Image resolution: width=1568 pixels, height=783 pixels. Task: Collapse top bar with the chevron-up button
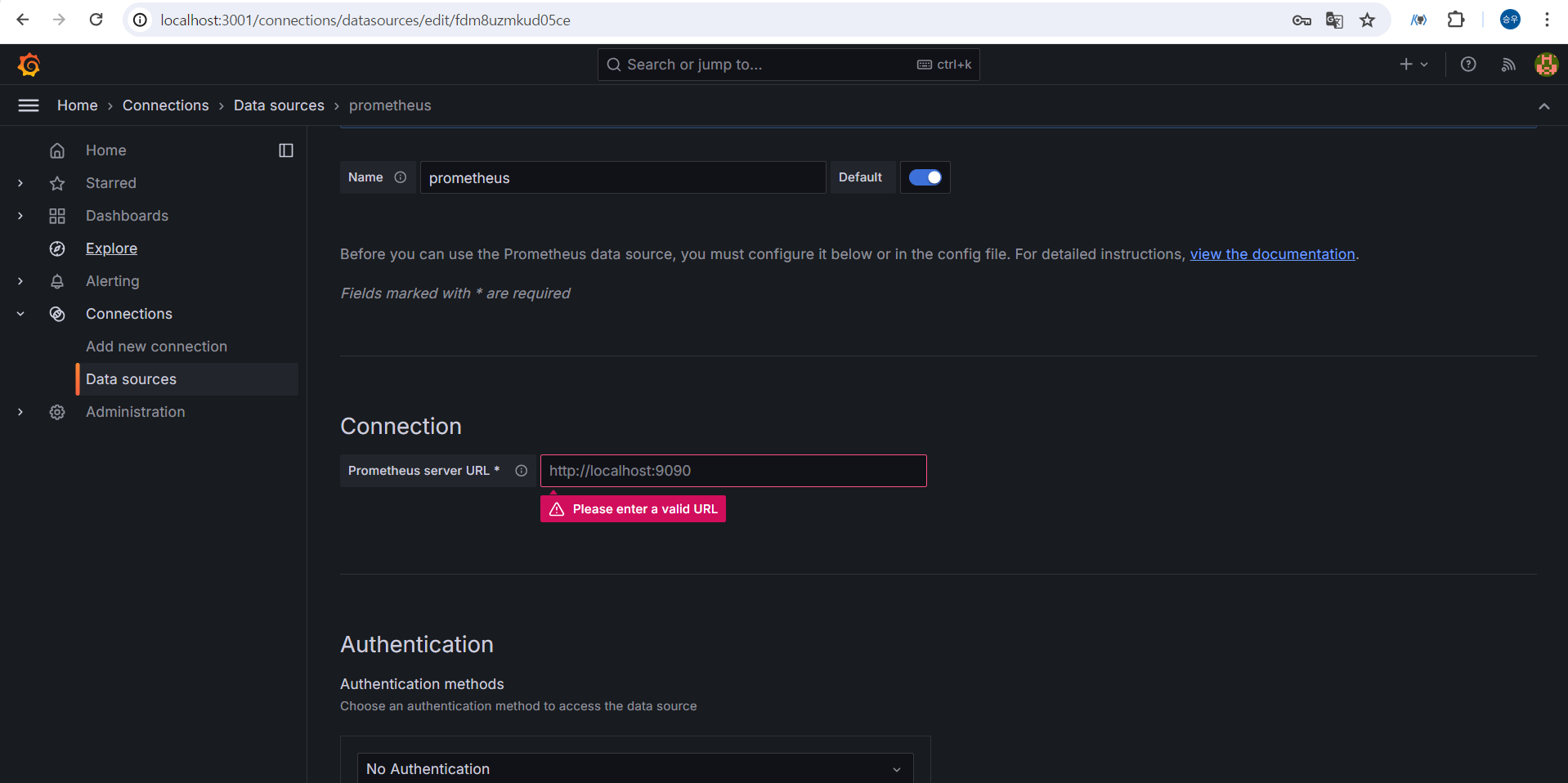coord(1543,106)
